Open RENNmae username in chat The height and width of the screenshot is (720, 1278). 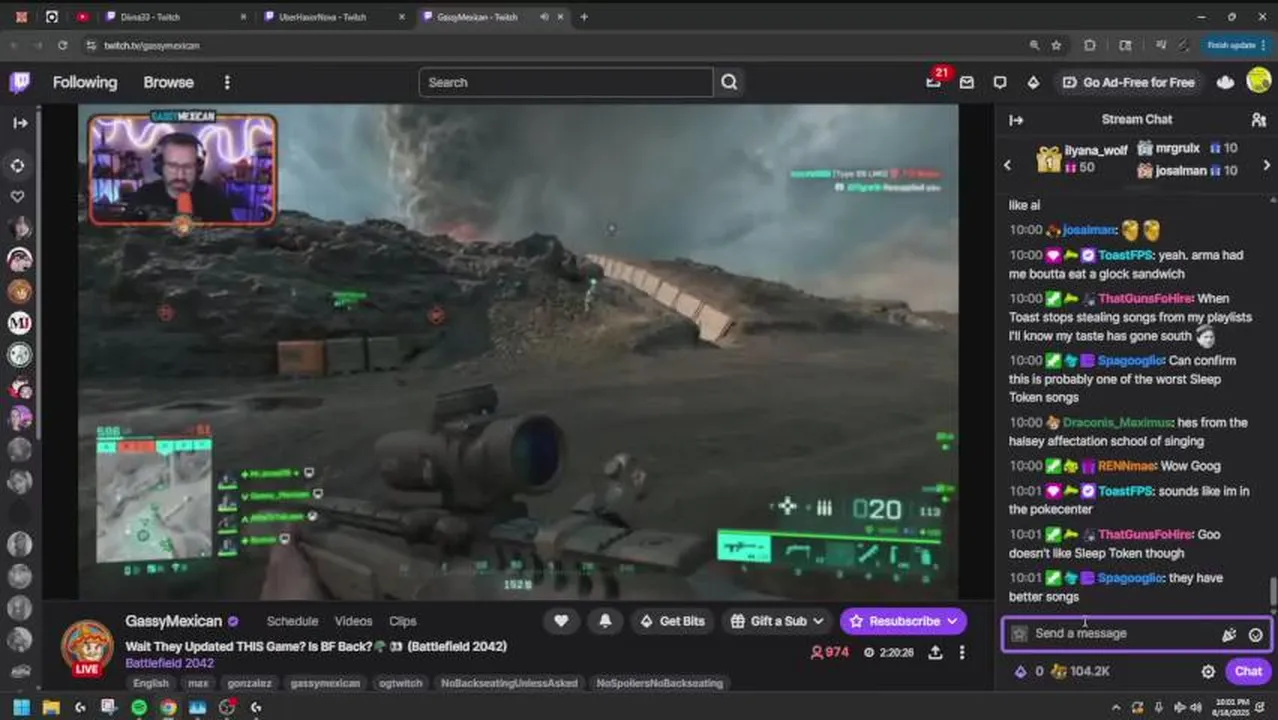point(1126,466)
